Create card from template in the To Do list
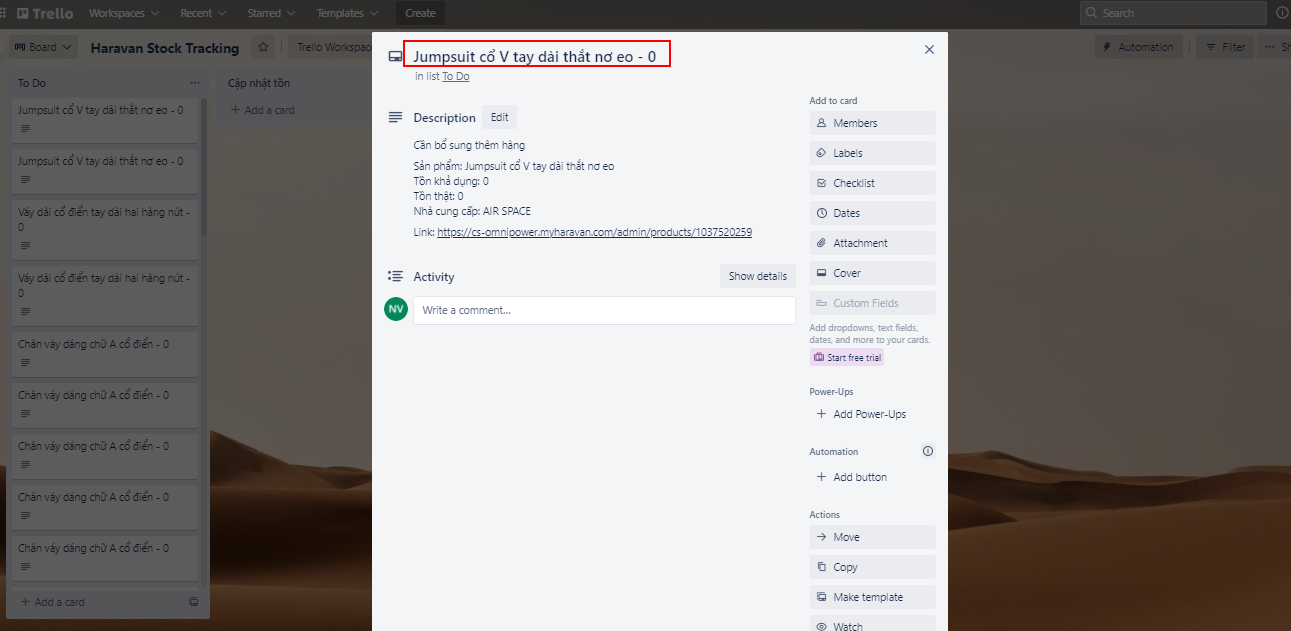 193,602
